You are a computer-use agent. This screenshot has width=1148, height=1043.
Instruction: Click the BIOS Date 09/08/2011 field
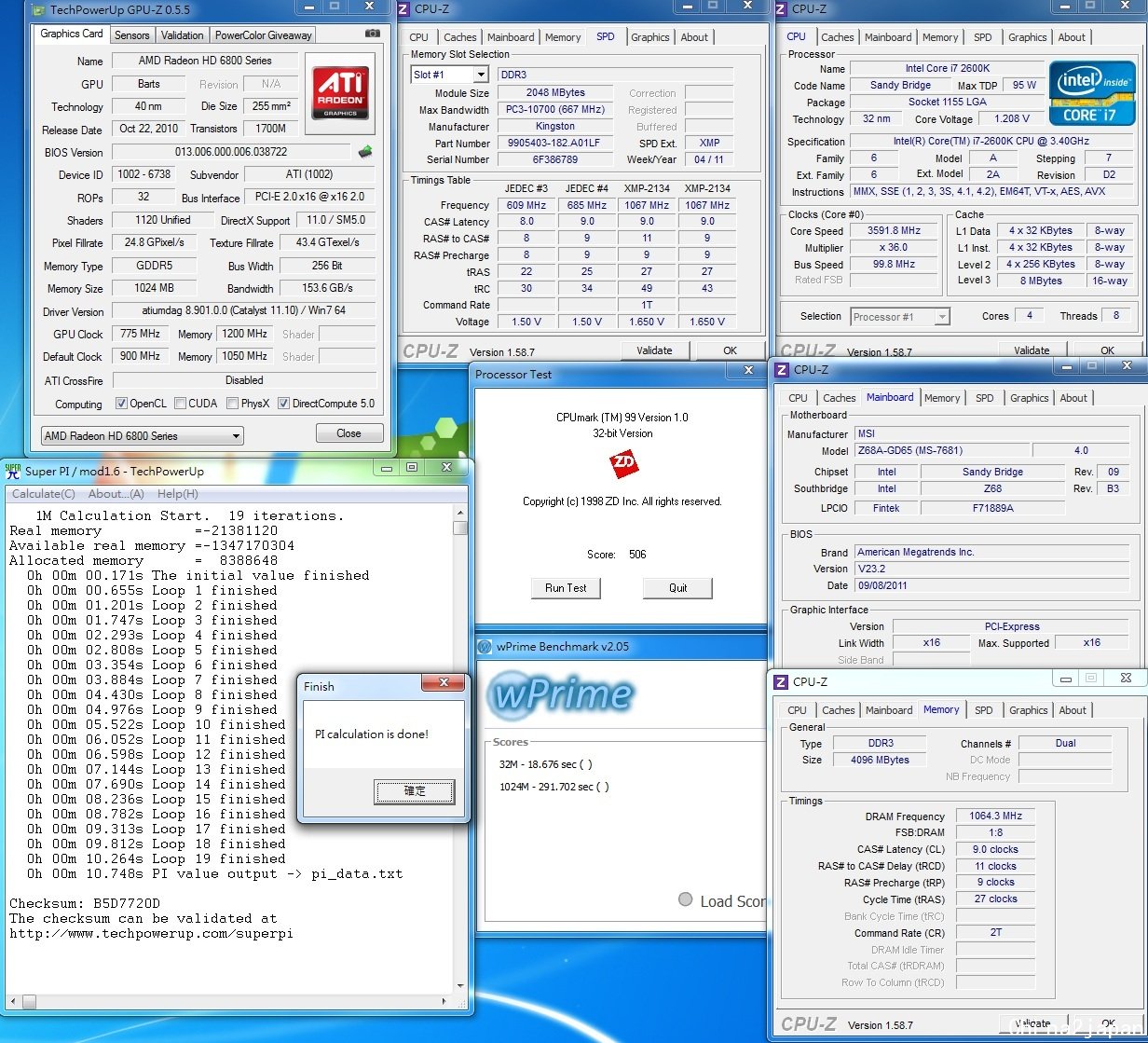point(991,585)
